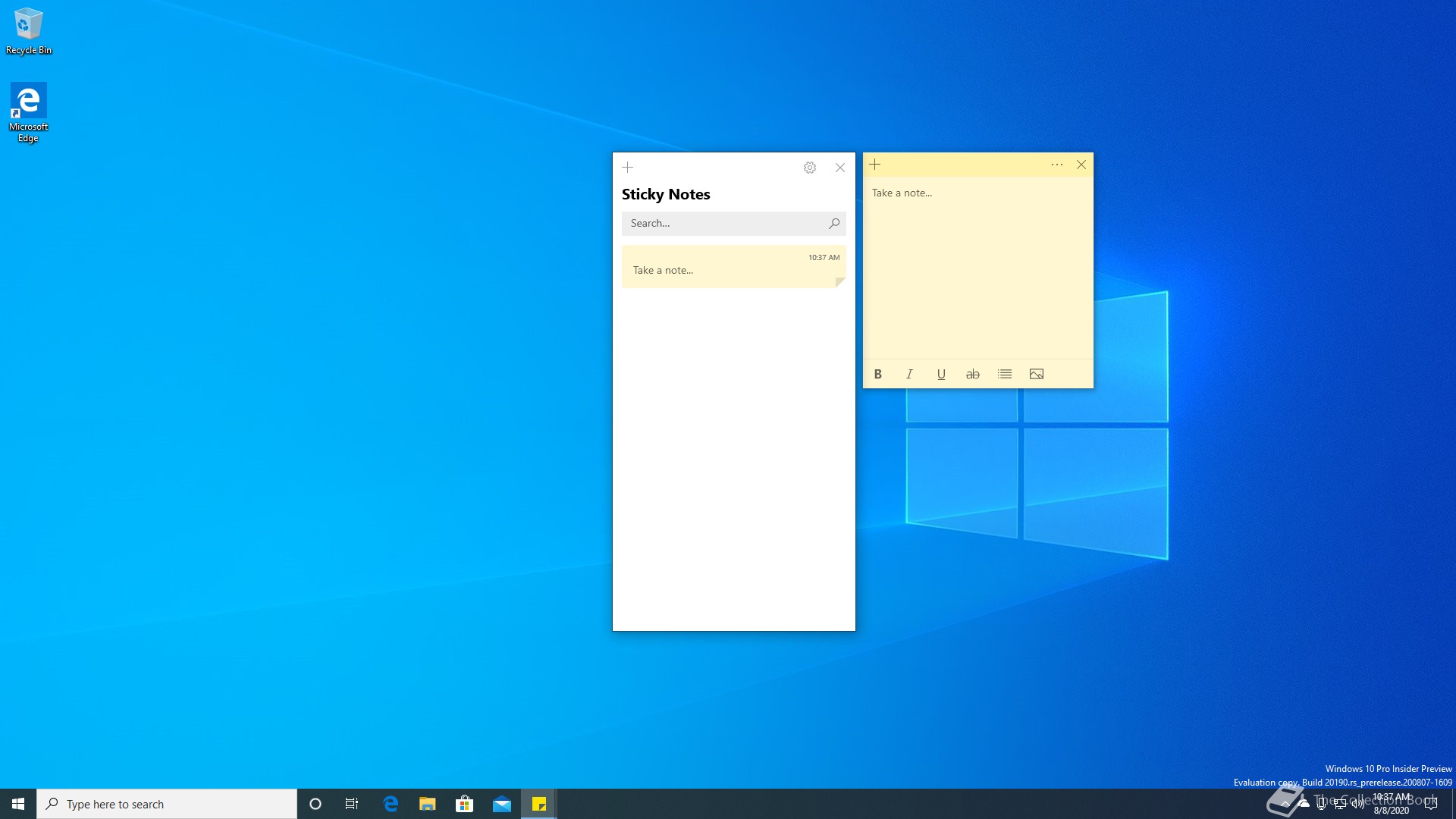Click the Sticky Notes search field
This screenshot has height=819, width=1456.
pyautogui.click(x=724, y=223)
